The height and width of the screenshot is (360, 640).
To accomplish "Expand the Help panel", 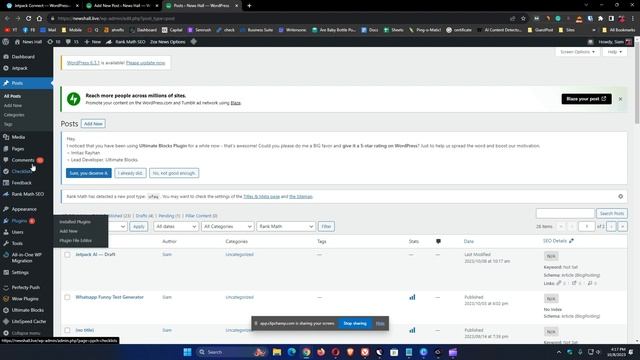I will tap(614, 52).
